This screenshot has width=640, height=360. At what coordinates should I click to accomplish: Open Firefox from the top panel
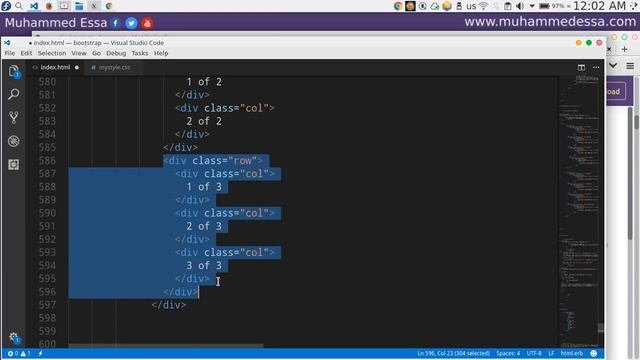(49, 6)
